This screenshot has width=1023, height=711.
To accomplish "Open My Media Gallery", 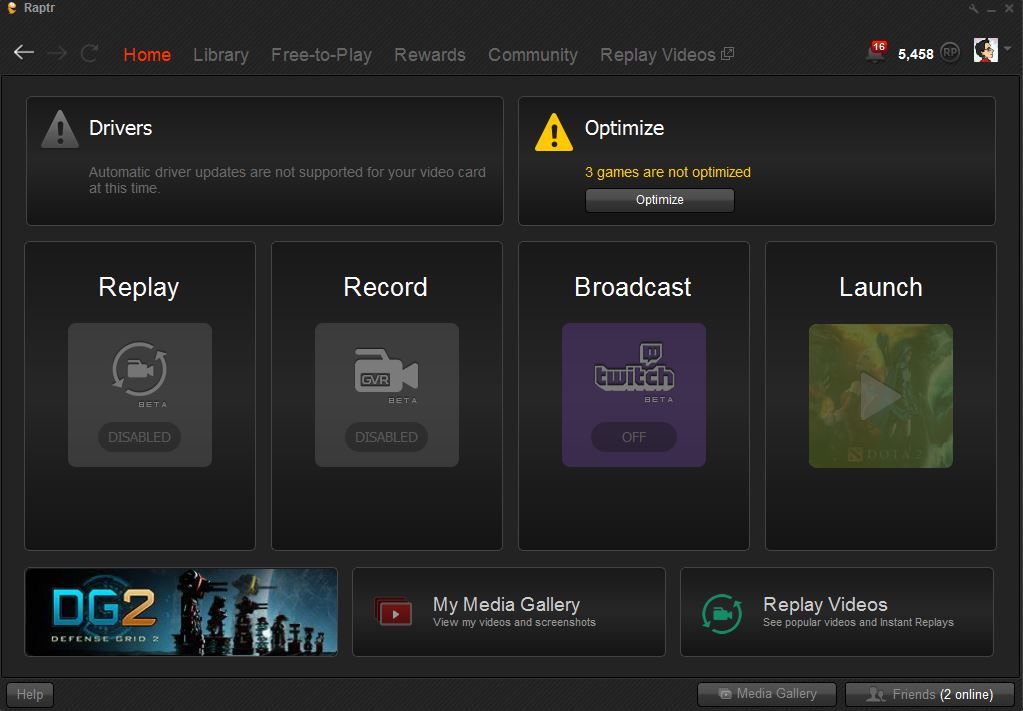I will 509,612.
